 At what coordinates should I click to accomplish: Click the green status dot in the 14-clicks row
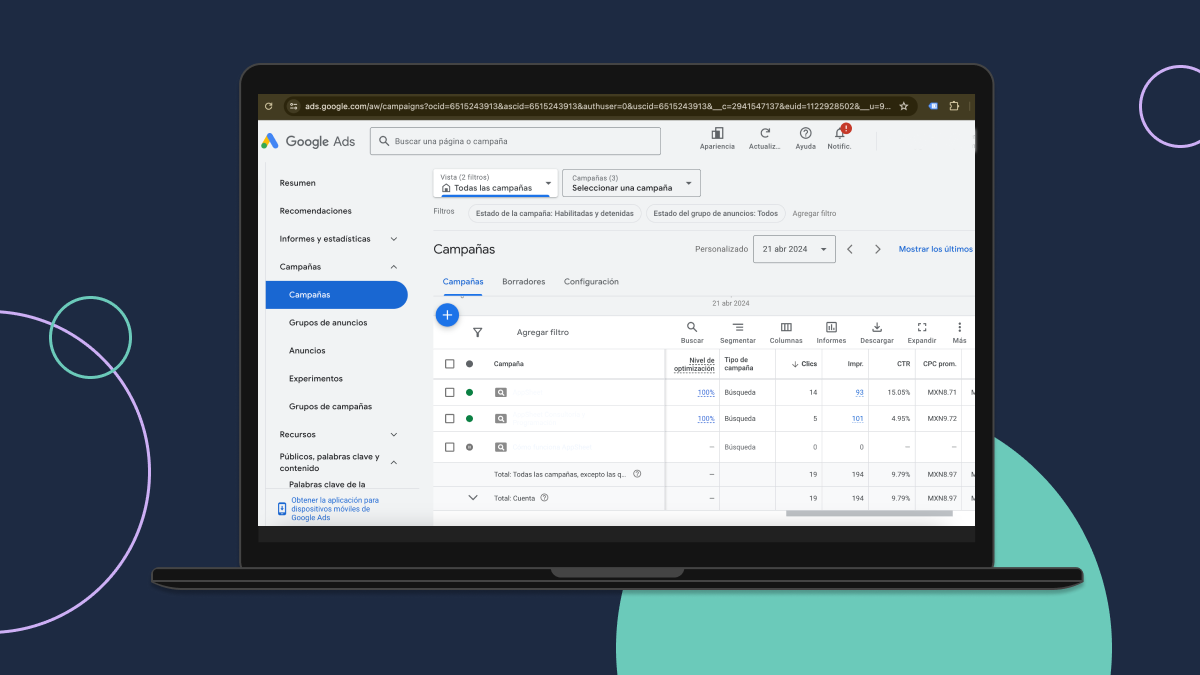(469, 392)
